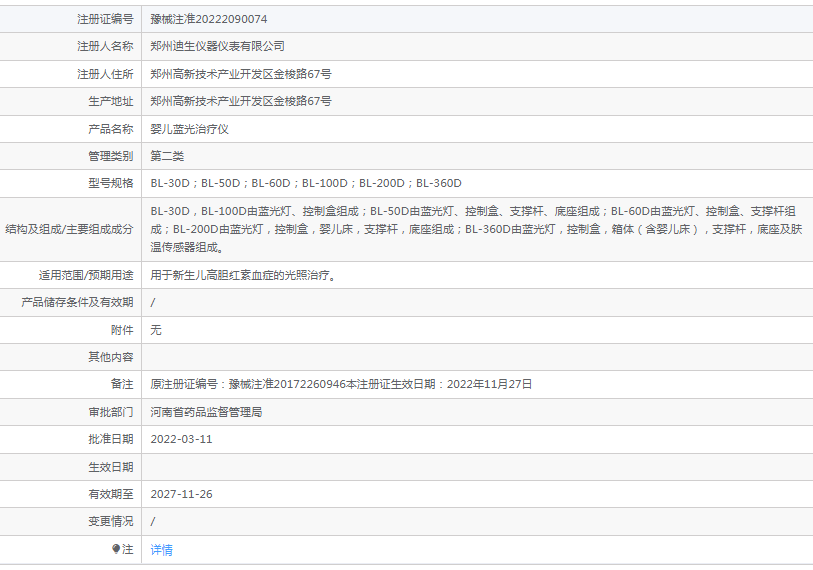Select the address value in the 生产地址 row
This screenshot has width=813, height=570.
pos(241,101)
